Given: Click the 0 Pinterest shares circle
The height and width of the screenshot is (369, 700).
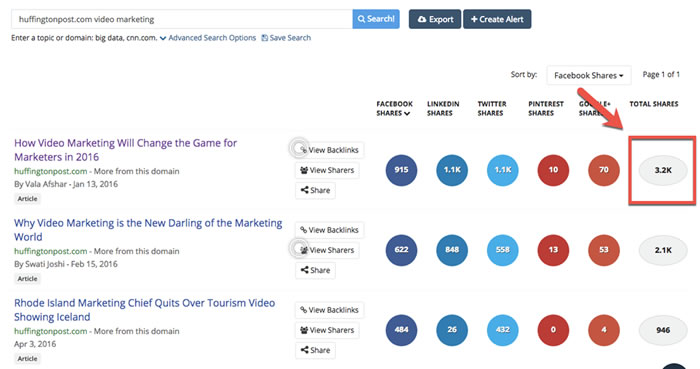Looking at the screenshot, I should pos(553,330).
